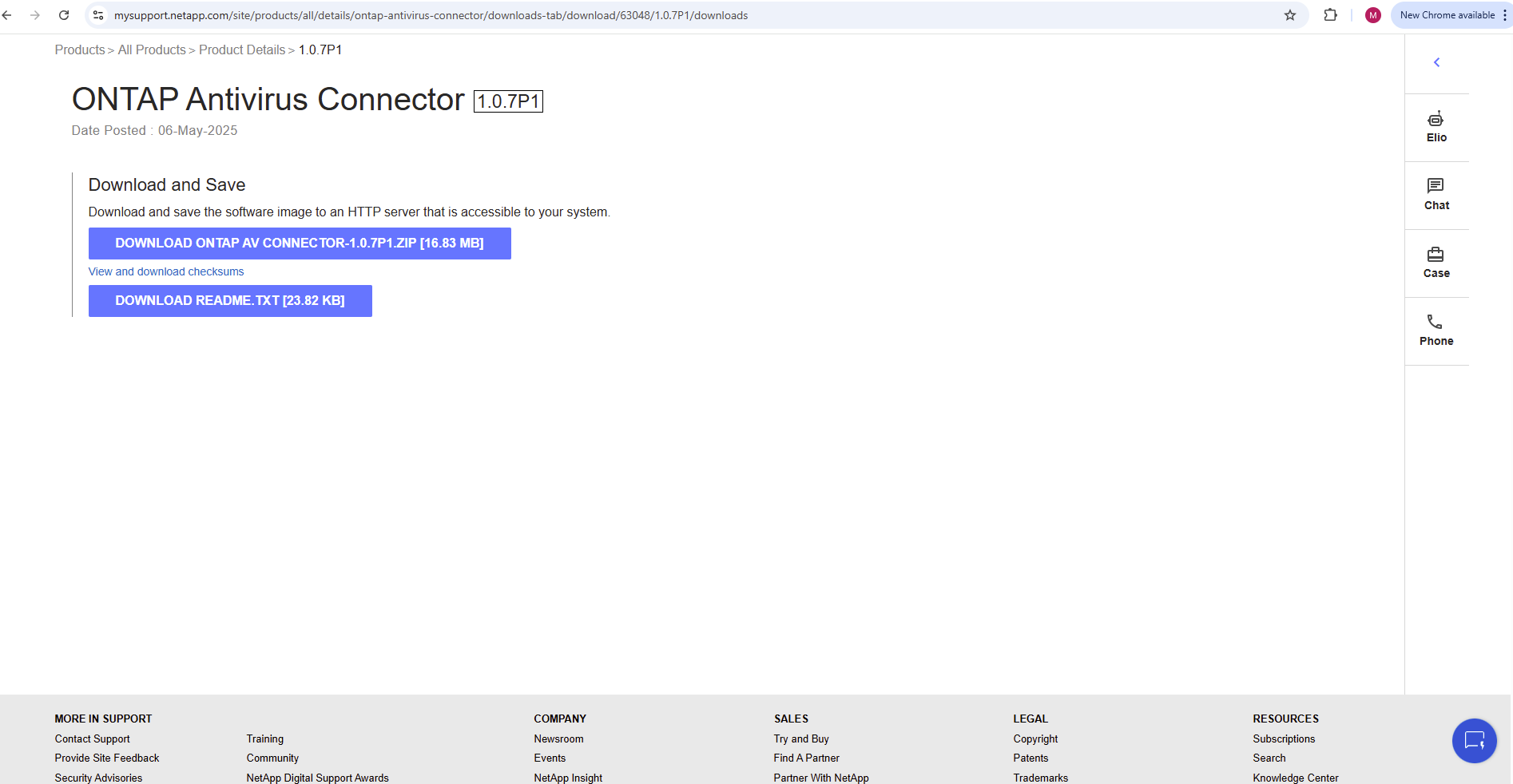1513x784 pixels.
Task: Open the floating blue chat bubble
Action: (1474, 741)
